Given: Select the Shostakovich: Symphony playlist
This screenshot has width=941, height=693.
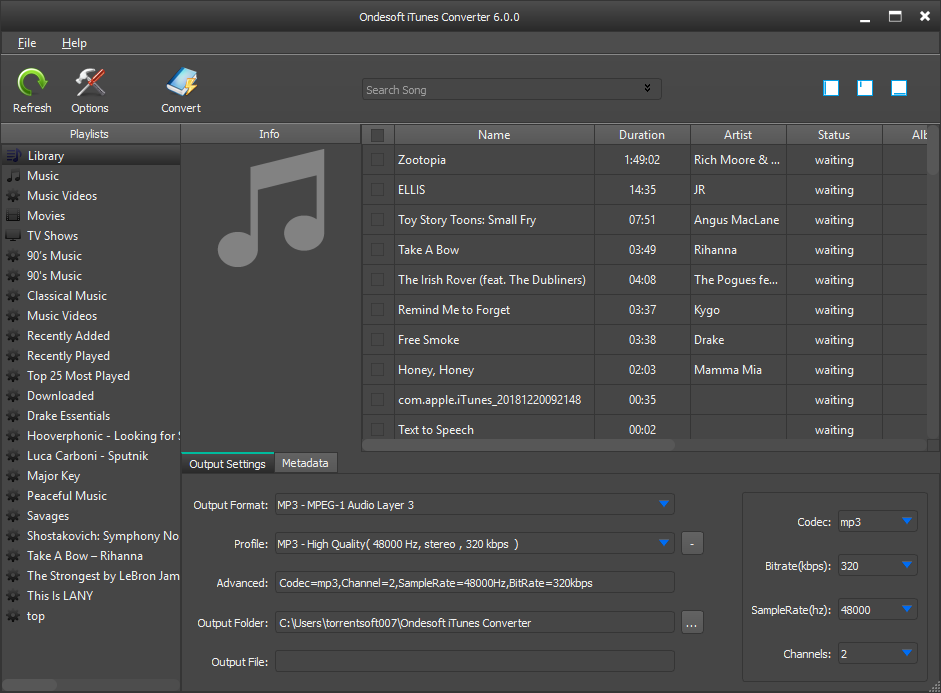Looking at the screenshot, I should pos(91,536).
